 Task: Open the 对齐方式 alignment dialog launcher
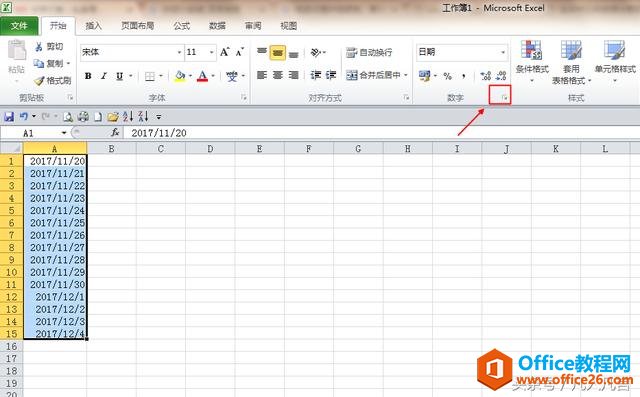tap(406, 98)
